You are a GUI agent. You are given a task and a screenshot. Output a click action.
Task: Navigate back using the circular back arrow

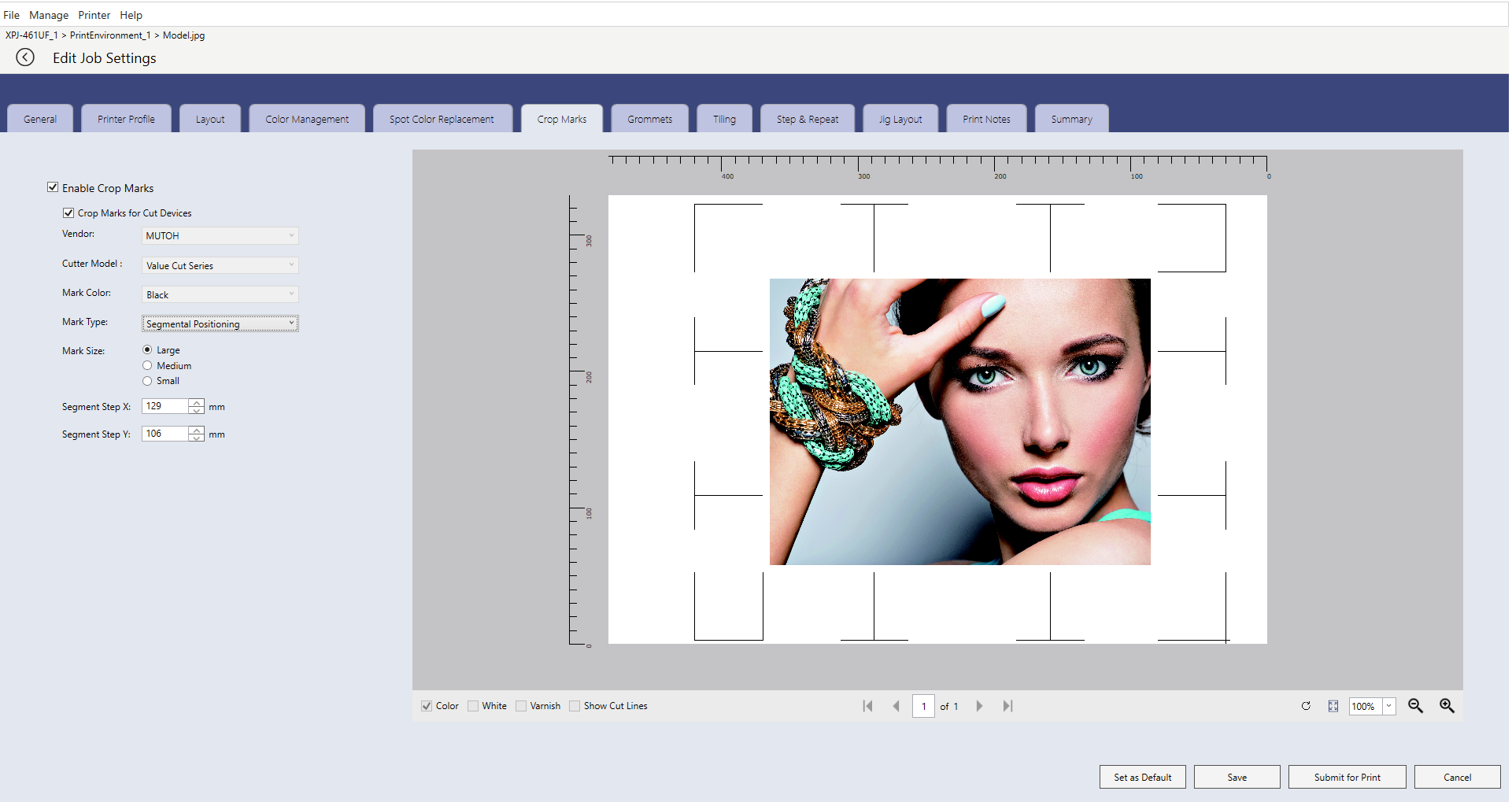24,57
